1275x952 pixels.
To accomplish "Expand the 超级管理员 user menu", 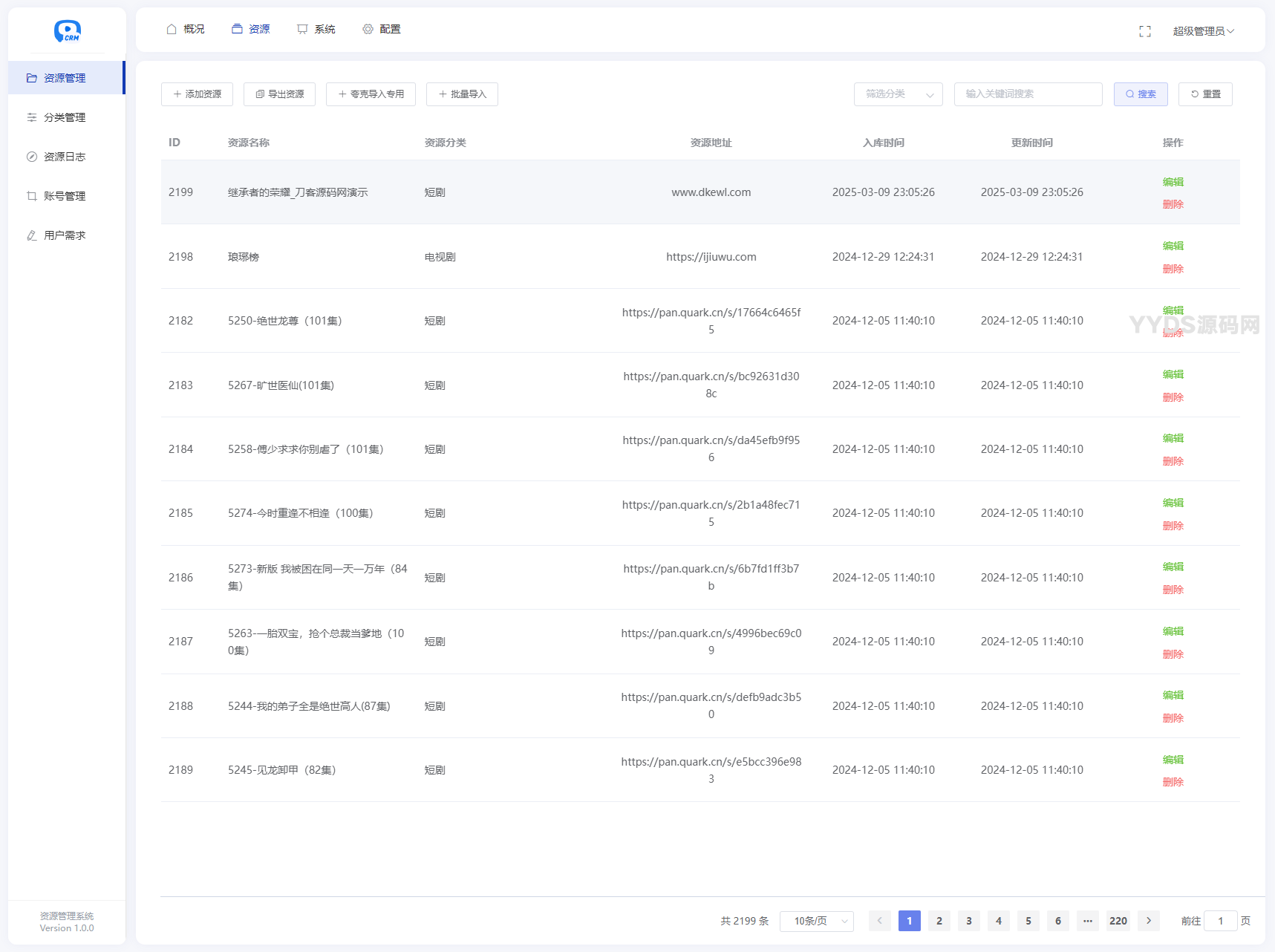I will tap(1203, 31).
